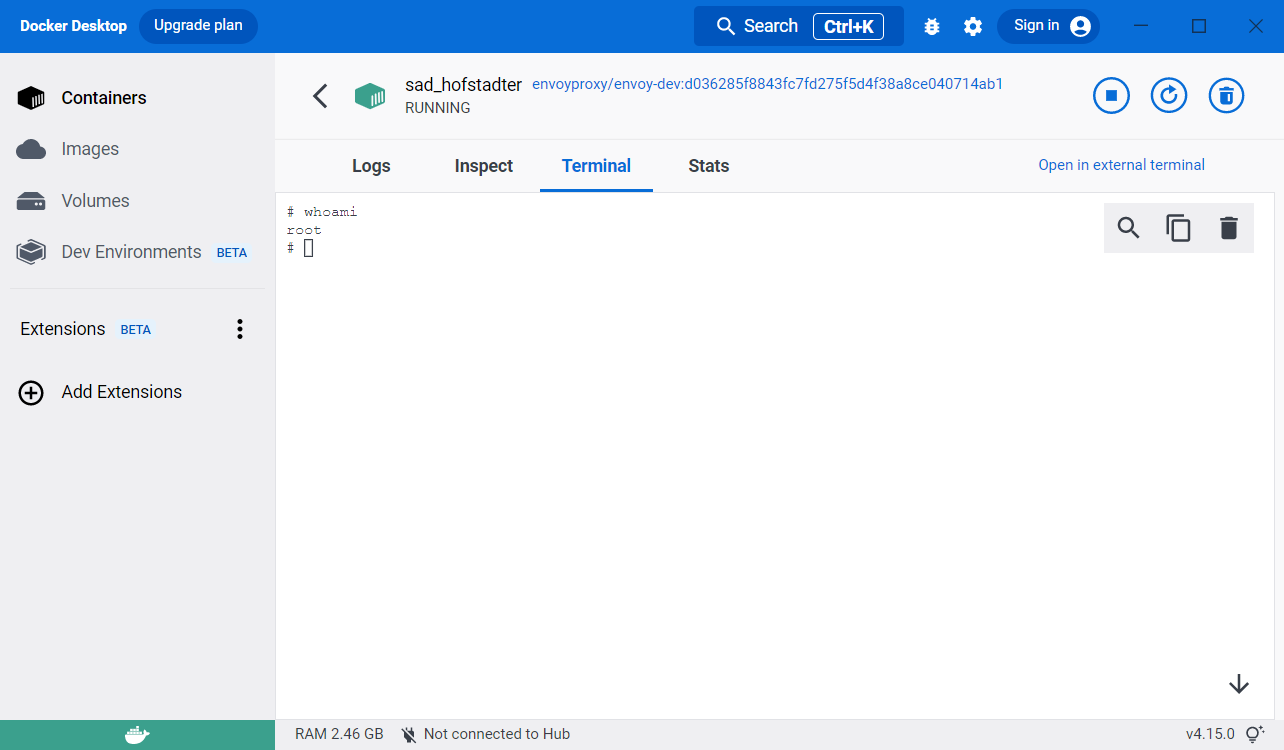Click the Search Ctrl+K box
Viewport: 1284px width, 750px height.
click(799, 26)
